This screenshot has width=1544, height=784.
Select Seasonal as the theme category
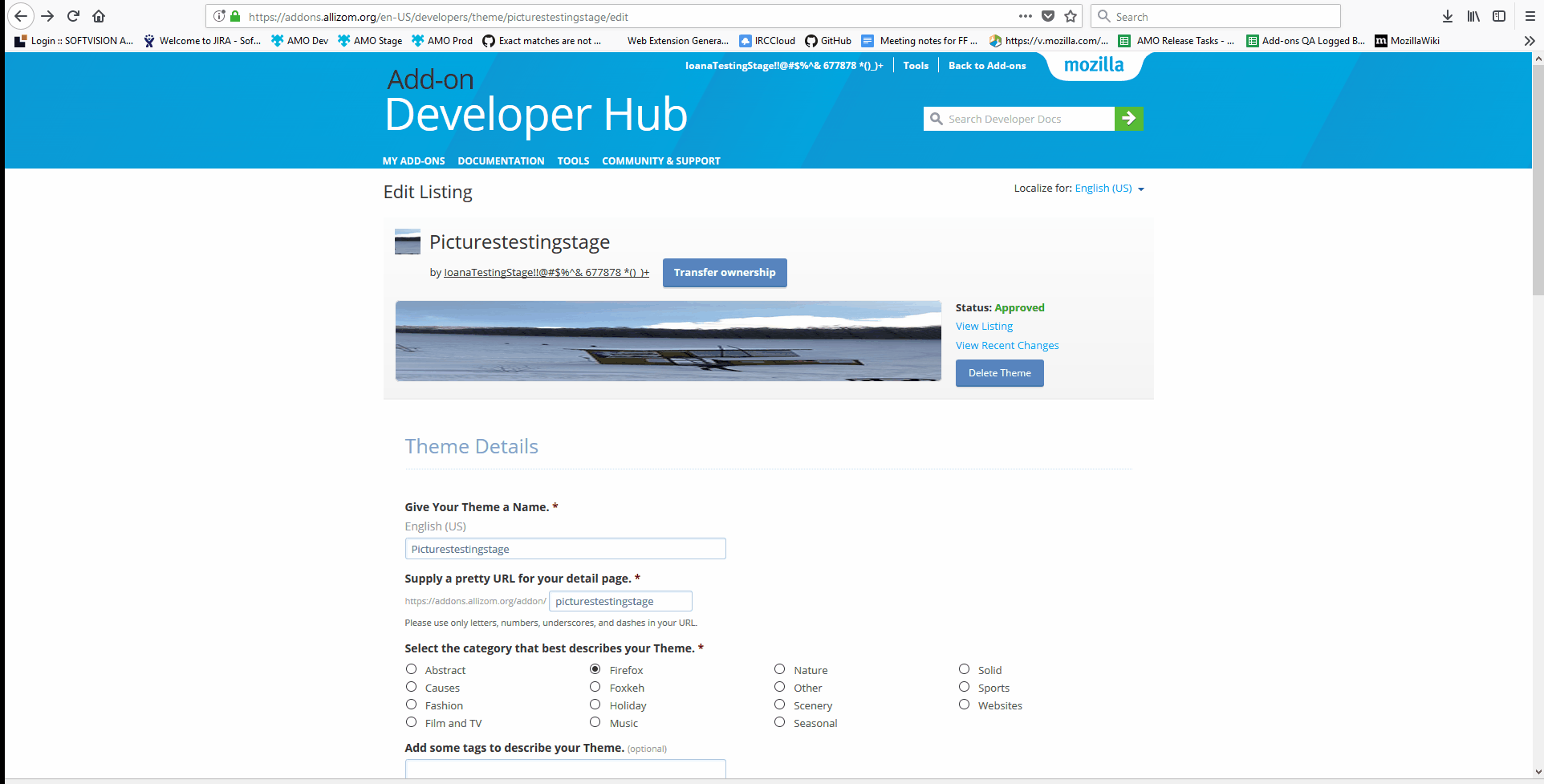coord(778,721)
